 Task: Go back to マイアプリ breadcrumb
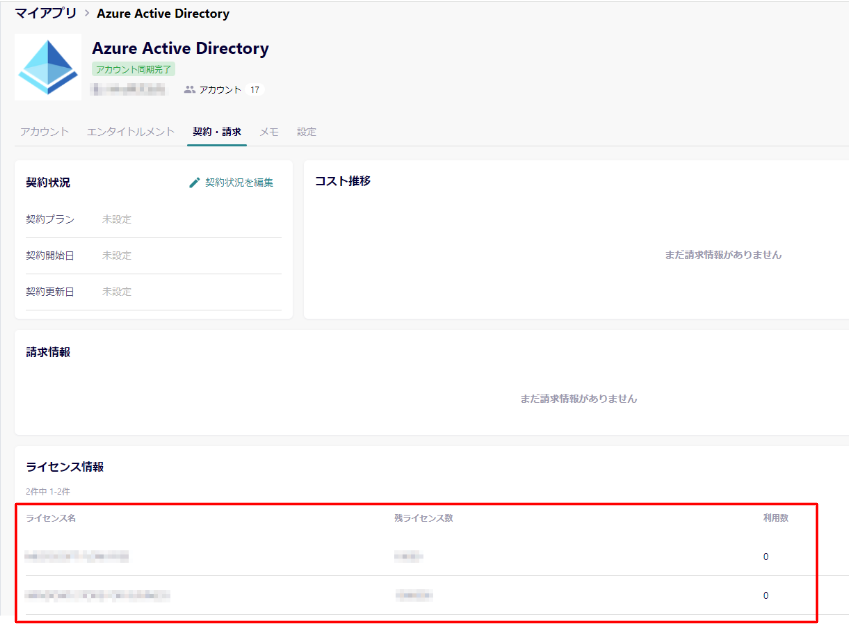click(46, 13)
